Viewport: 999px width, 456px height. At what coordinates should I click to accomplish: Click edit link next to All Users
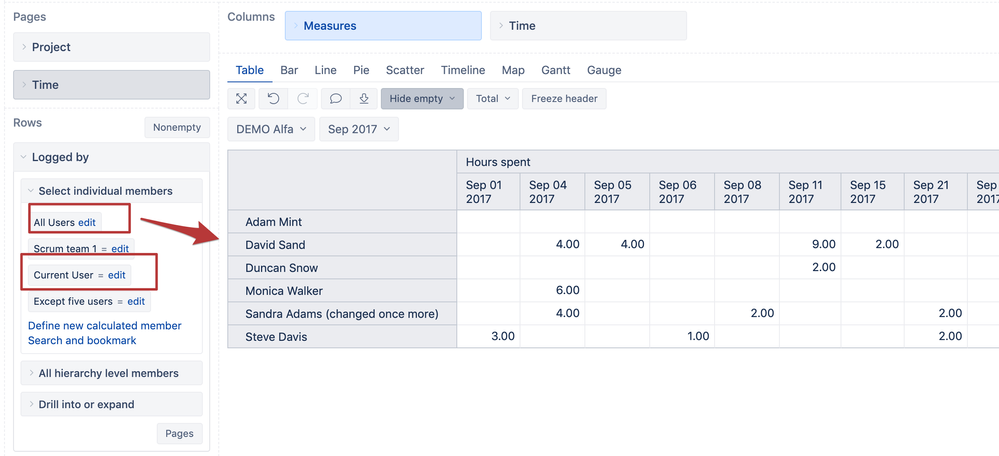pyautogui.click(x=87, y=223)
